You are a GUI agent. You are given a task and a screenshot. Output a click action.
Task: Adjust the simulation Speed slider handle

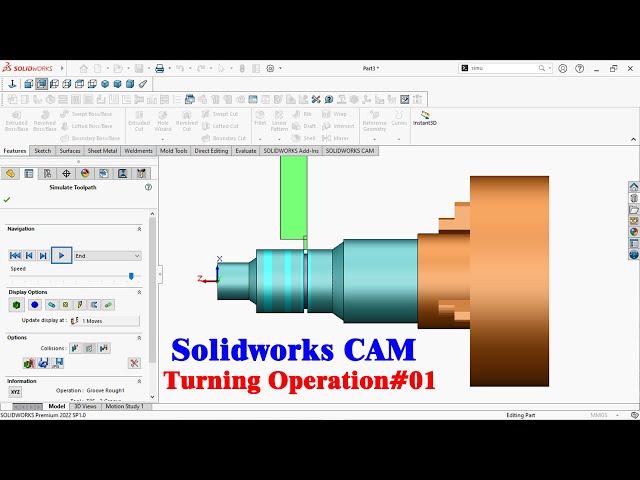coord(131,276)
